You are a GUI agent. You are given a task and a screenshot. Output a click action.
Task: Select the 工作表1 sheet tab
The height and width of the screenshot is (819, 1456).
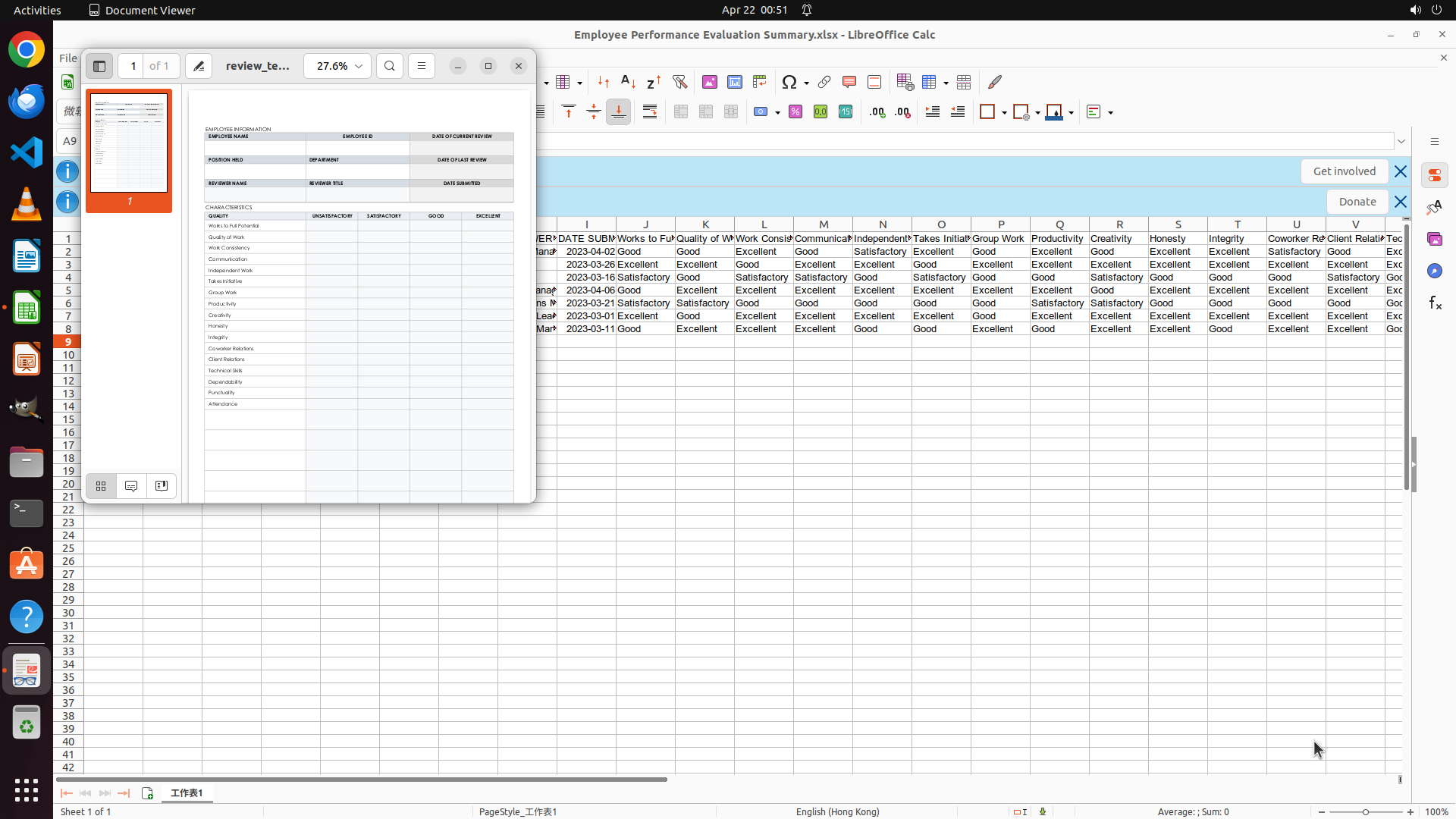[187, 793]
